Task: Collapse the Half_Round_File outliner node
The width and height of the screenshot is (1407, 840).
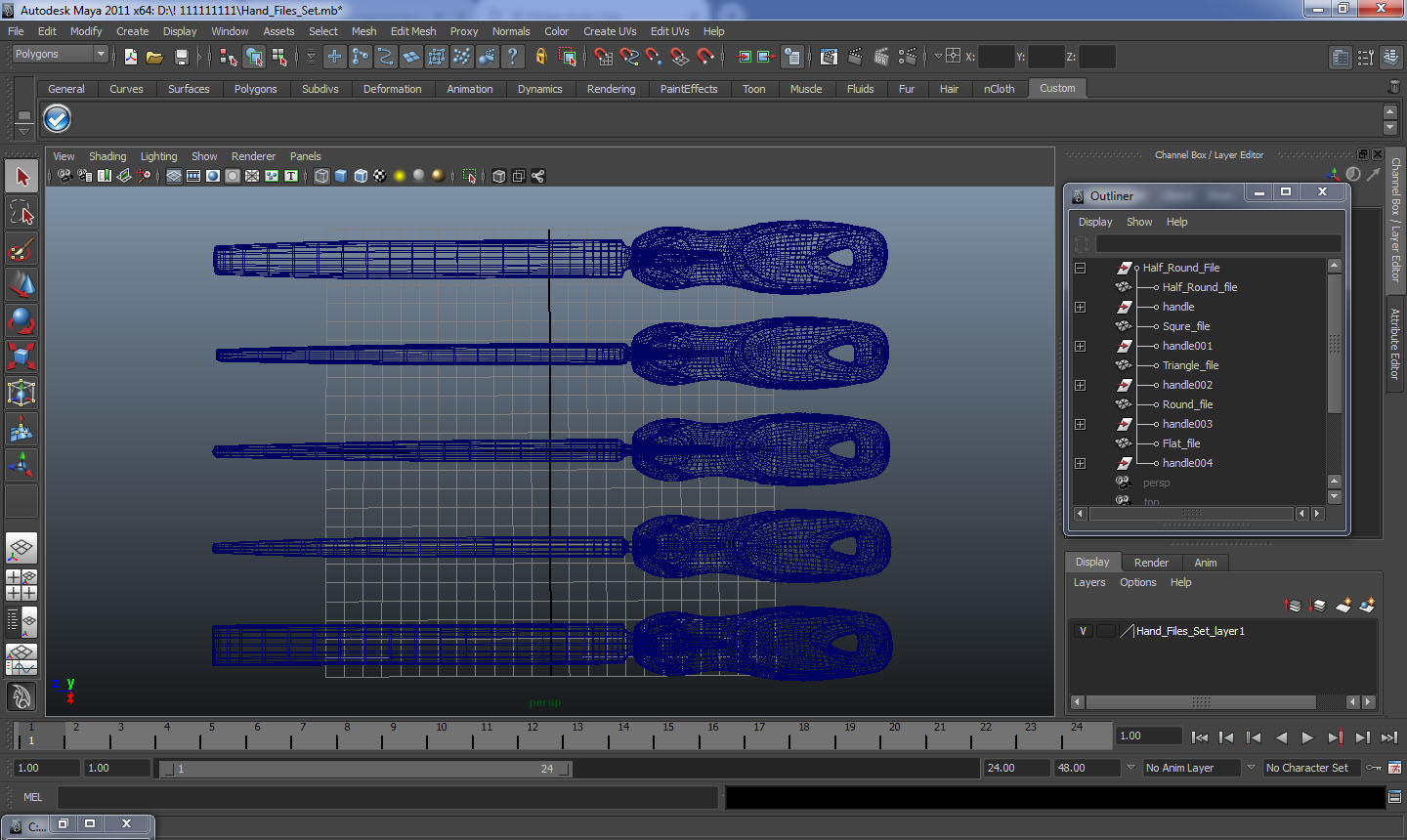Action: pos(1080,268)
